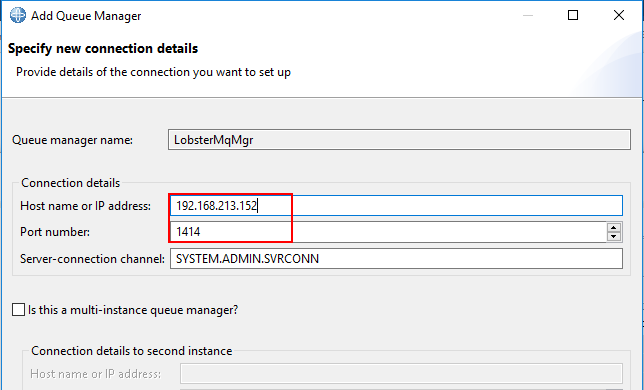Click the 'Connection details to second instance' group title
Viewport: 644px width, 390px height.
(x=132, y=351)
